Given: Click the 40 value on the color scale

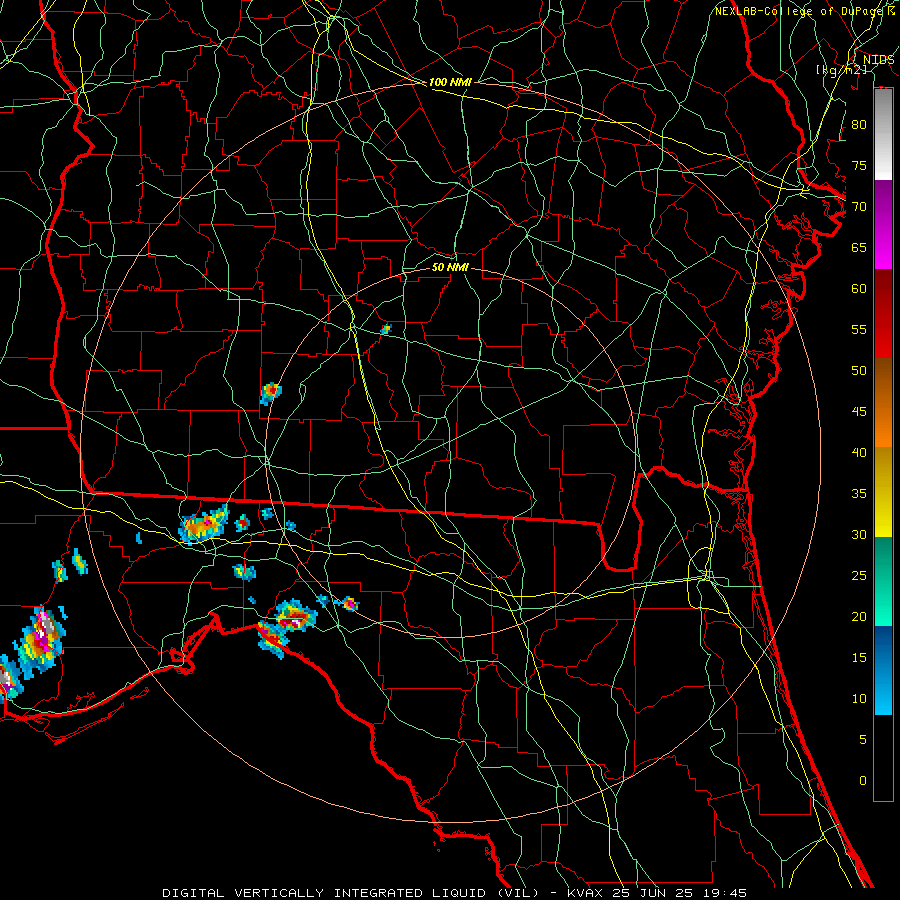Looking at the screenshot, I should (x=859, y=452).
